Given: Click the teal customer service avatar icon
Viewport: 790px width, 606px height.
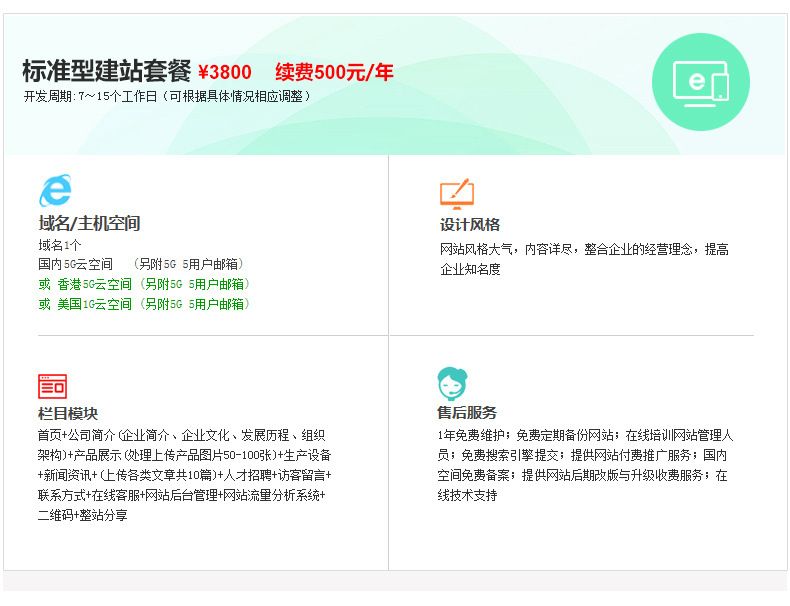Looking at the screenshot, I should 452,383.
